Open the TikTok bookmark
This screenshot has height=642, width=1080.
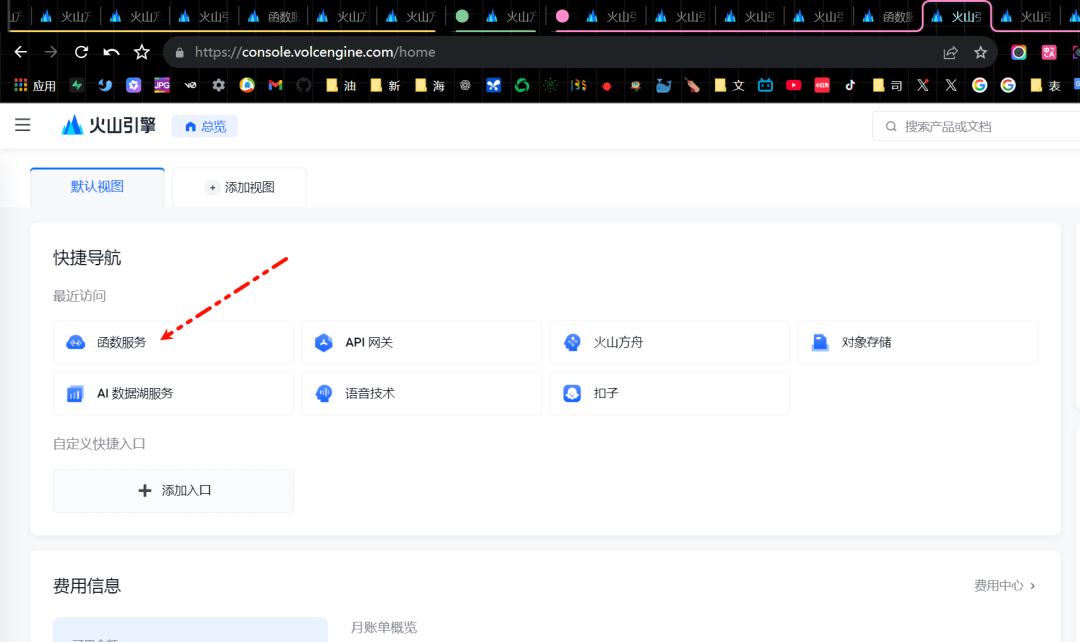(851, 85)
